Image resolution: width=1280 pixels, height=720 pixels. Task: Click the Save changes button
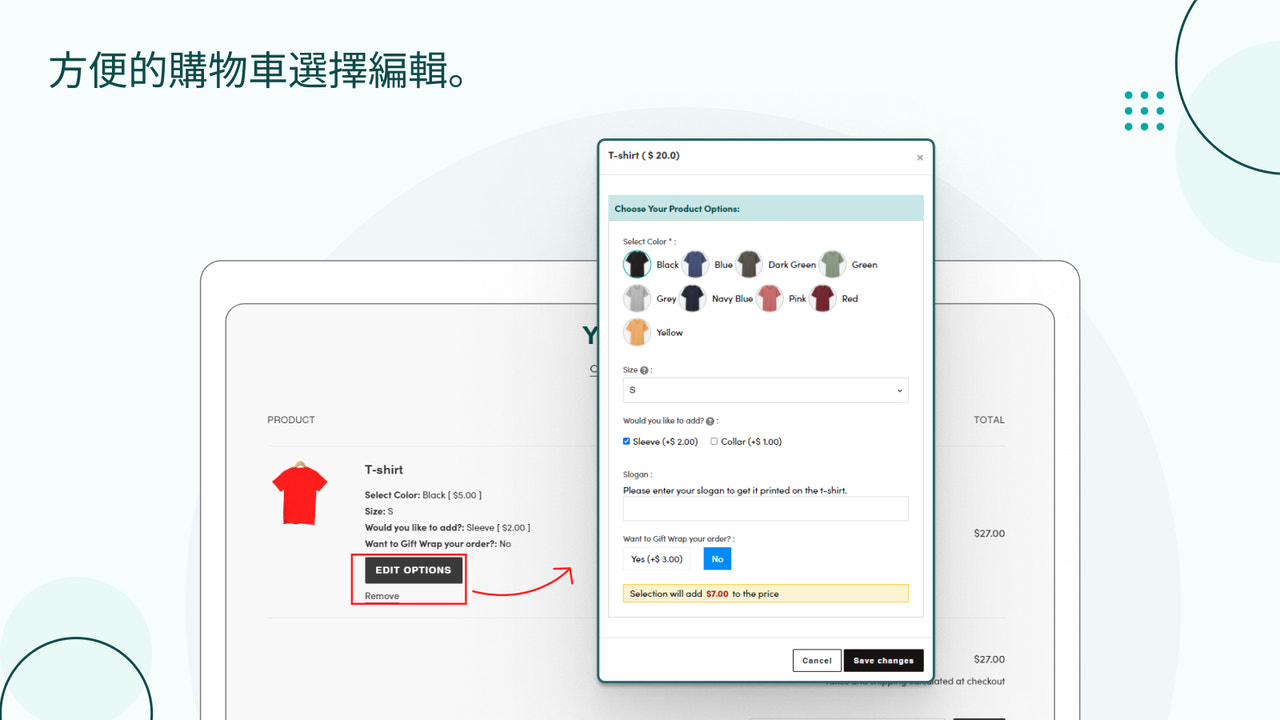tap(883, 660)
